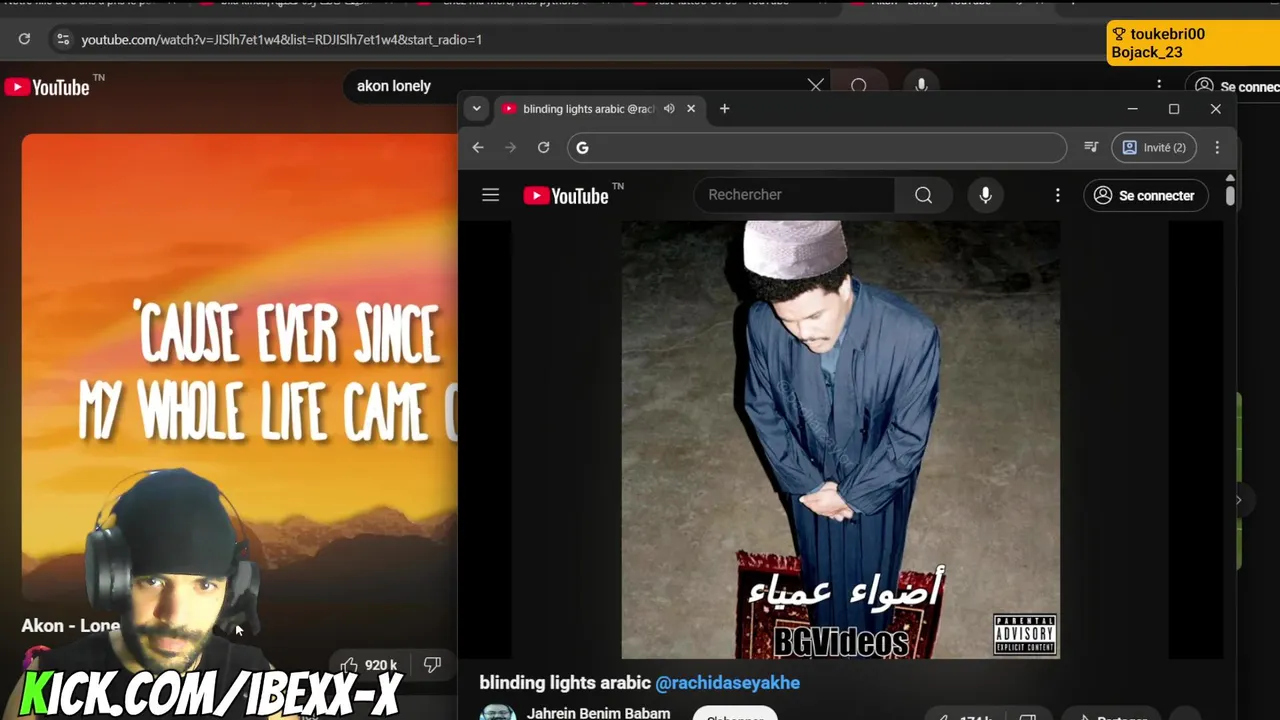
Task: Reload the background Akon Lonely window
Action: tap(24, 39)
